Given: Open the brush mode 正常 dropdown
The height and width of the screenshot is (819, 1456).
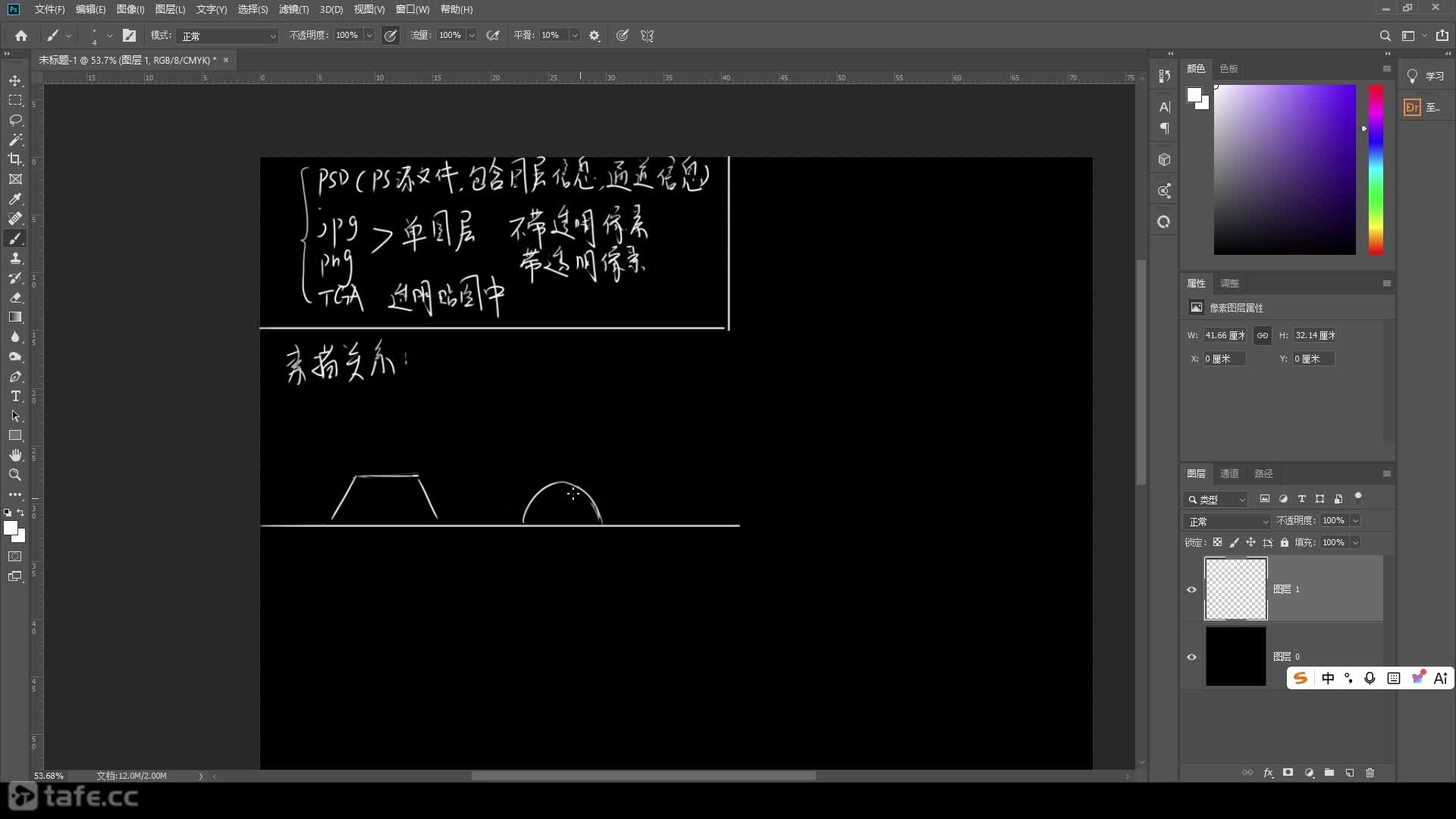Looking at the screenshot, I should [x=227, y=36].
